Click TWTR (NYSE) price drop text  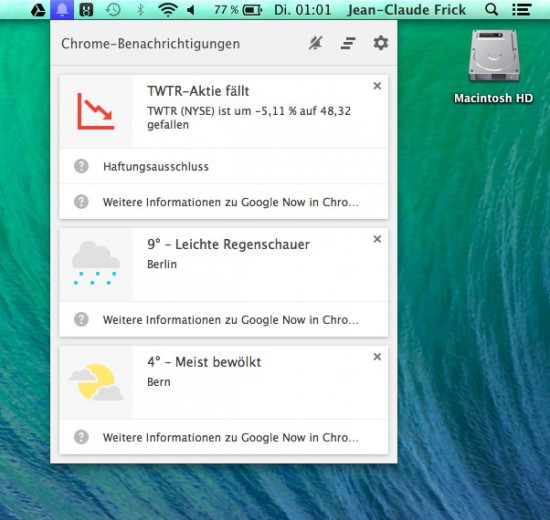(249, 118)
